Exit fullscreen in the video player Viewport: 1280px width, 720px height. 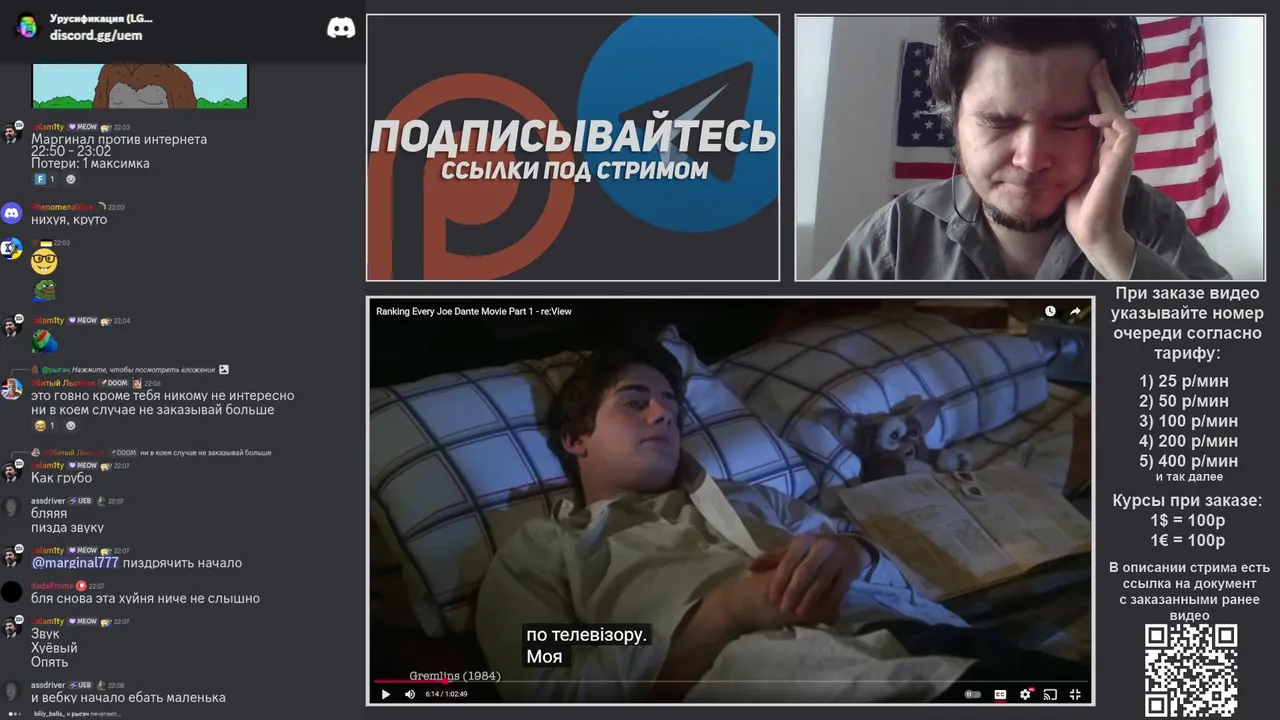pyautogui.click(x=1075, y=694)
